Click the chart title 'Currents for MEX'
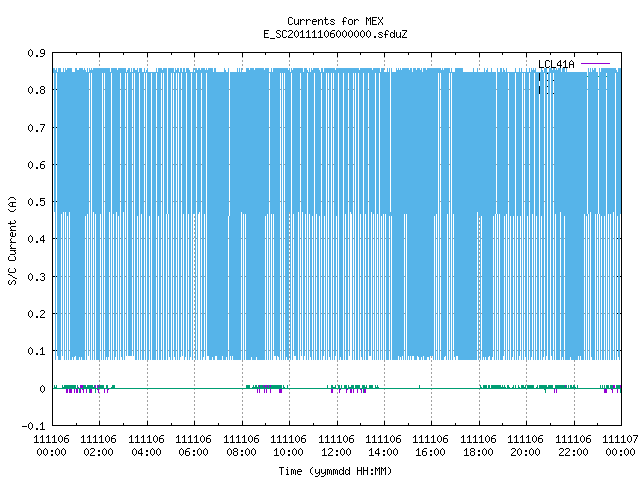This screenshot has height=480, width=640. click(x=335, y=21)
